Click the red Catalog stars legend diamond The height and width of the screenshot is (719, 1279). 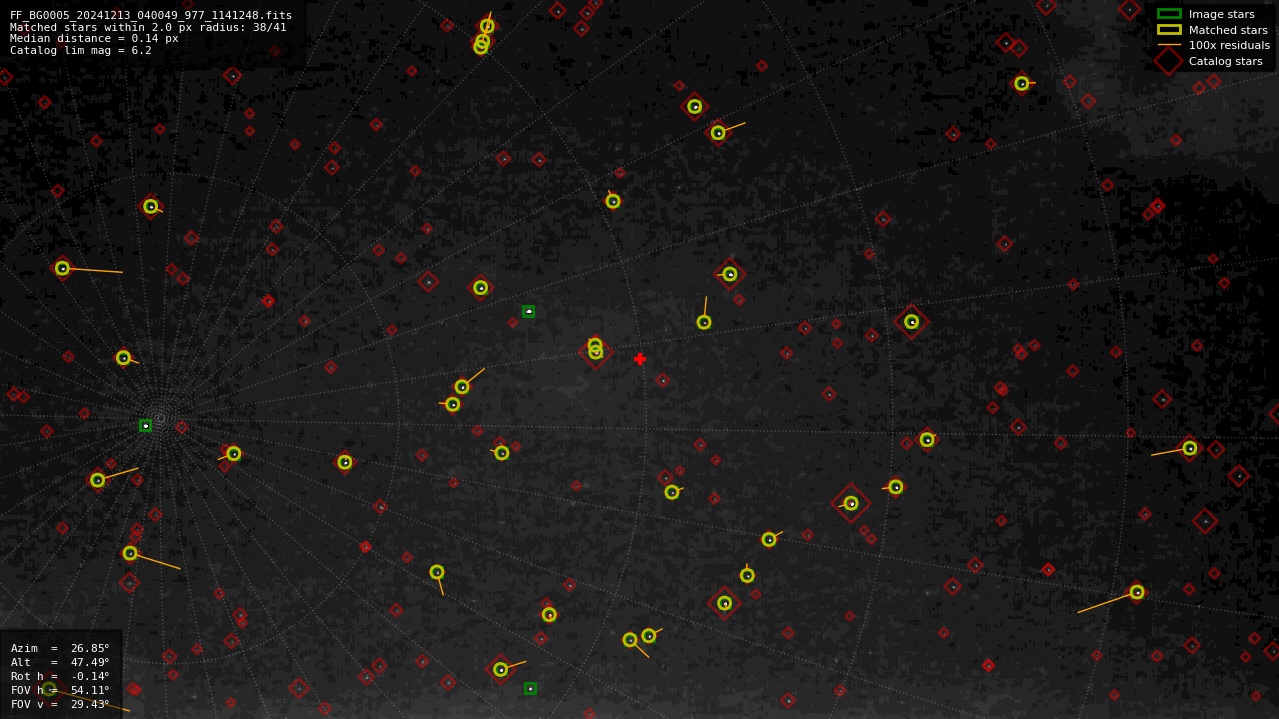pos(1169,61)
